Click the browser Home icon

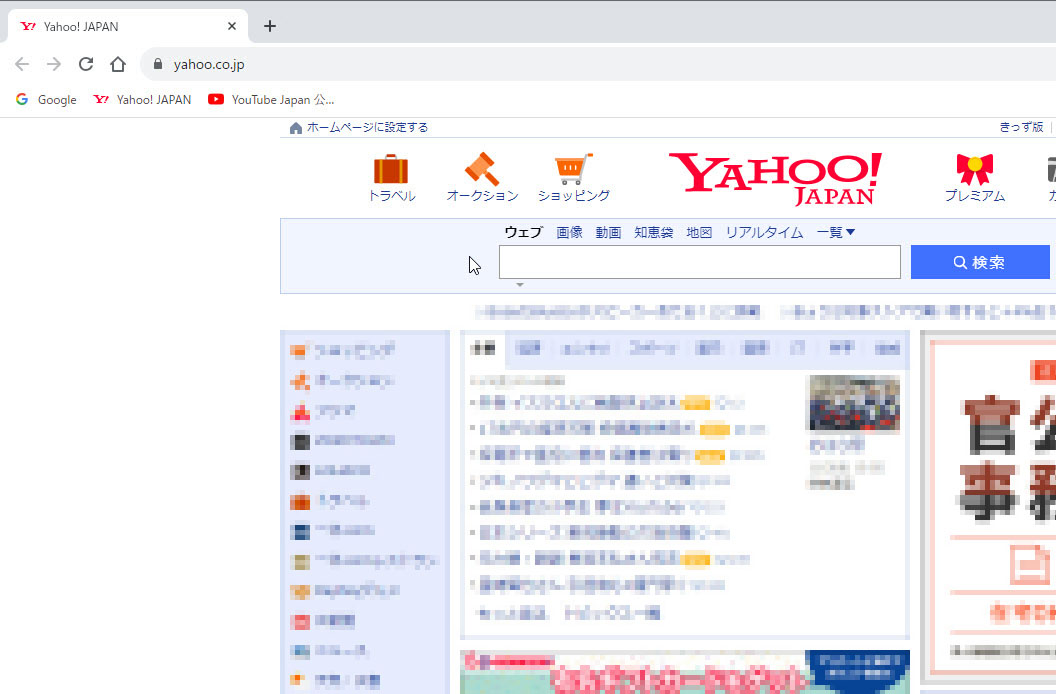[x=117, y=62]
